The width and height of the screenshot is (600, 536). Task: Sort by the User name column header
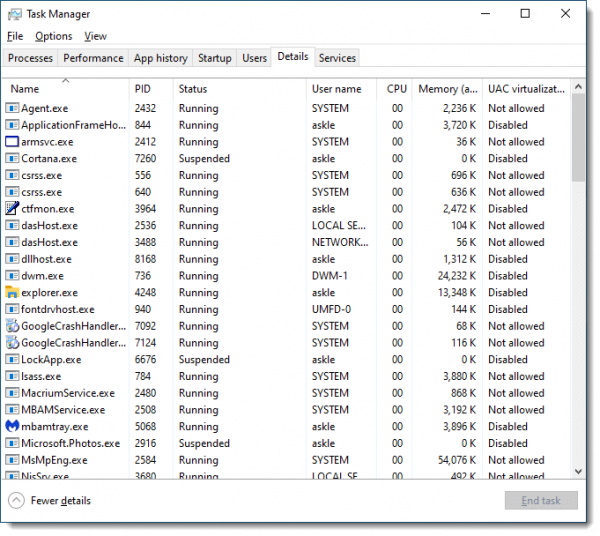coord(341,89)
